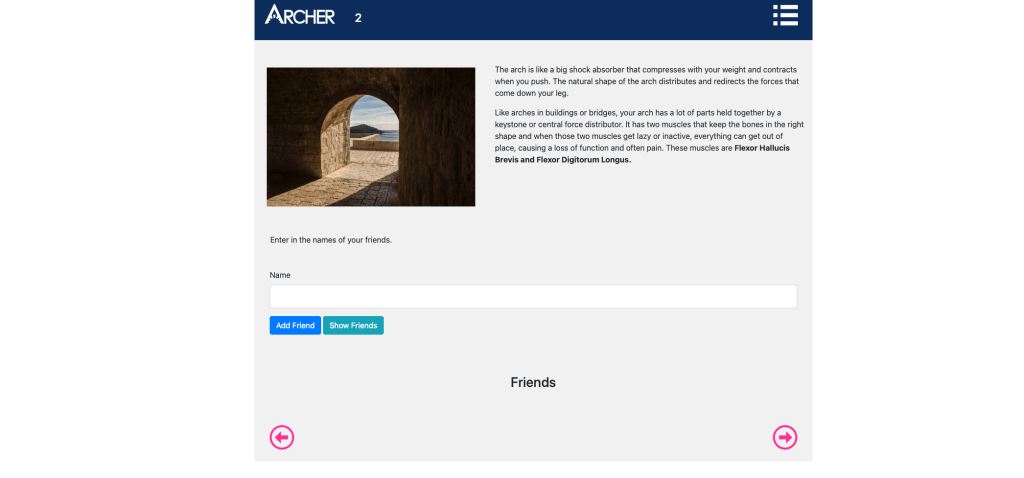This screenshot has width=1024, height=478.
Task: Focus the Name text field
Action: (x=533, y=297)
